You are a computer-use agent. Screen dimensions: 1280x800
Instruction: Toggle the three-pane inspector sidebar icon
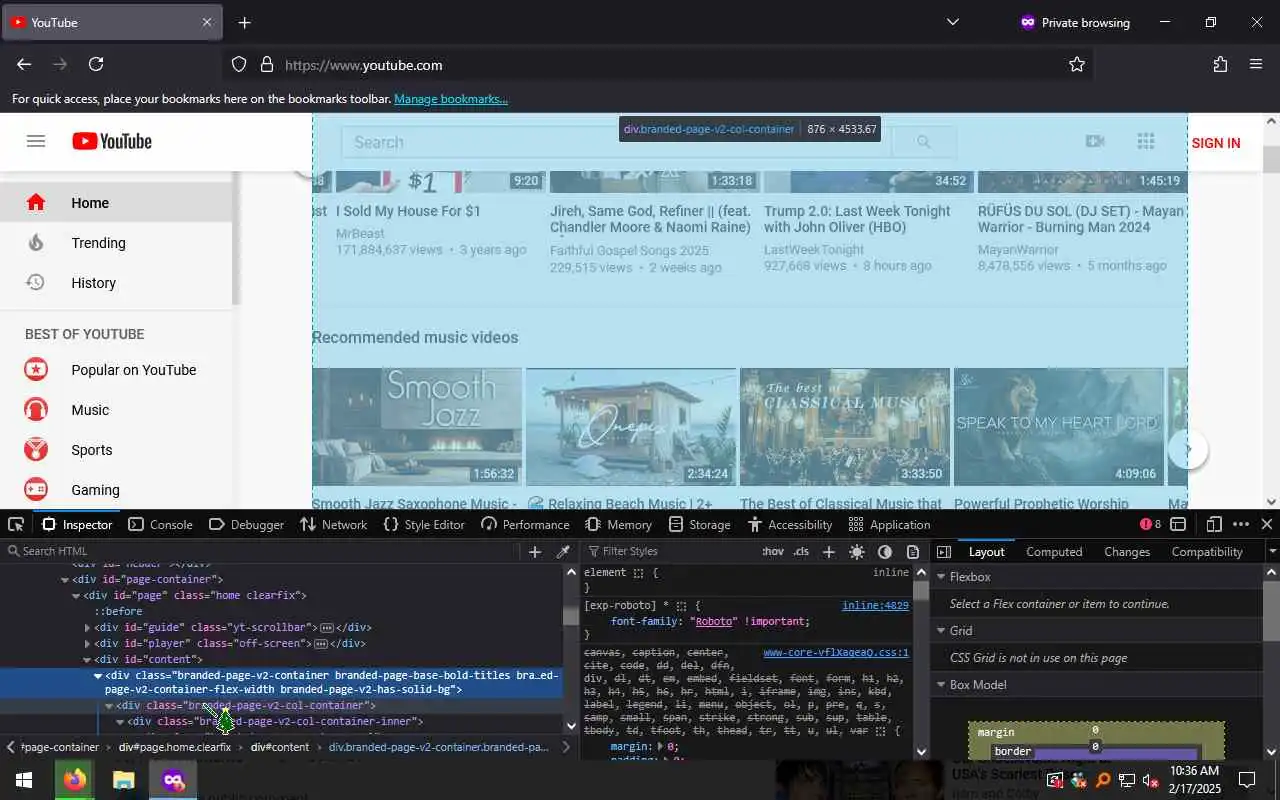pyautogui.click(x=944, y=551)
